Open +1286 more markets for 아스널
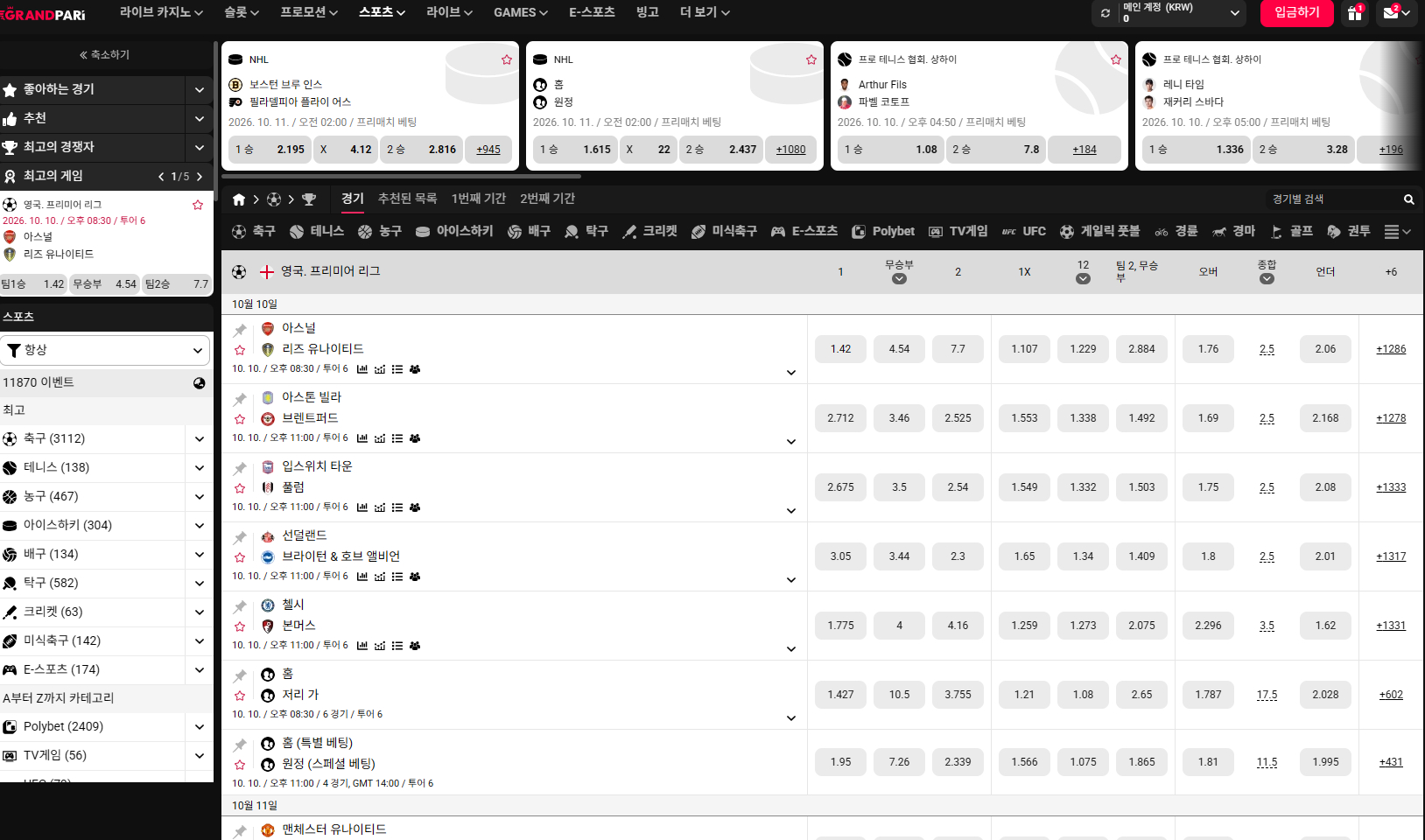1425x840 pixels. (x=1391, y=349)
